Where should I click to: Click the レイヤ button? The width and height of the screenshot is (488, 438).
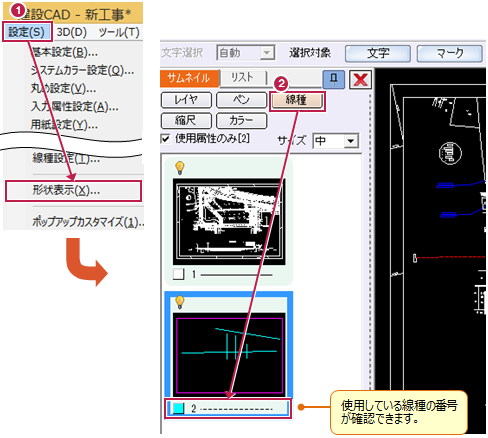pyautogui.click(x=186, y=100)
